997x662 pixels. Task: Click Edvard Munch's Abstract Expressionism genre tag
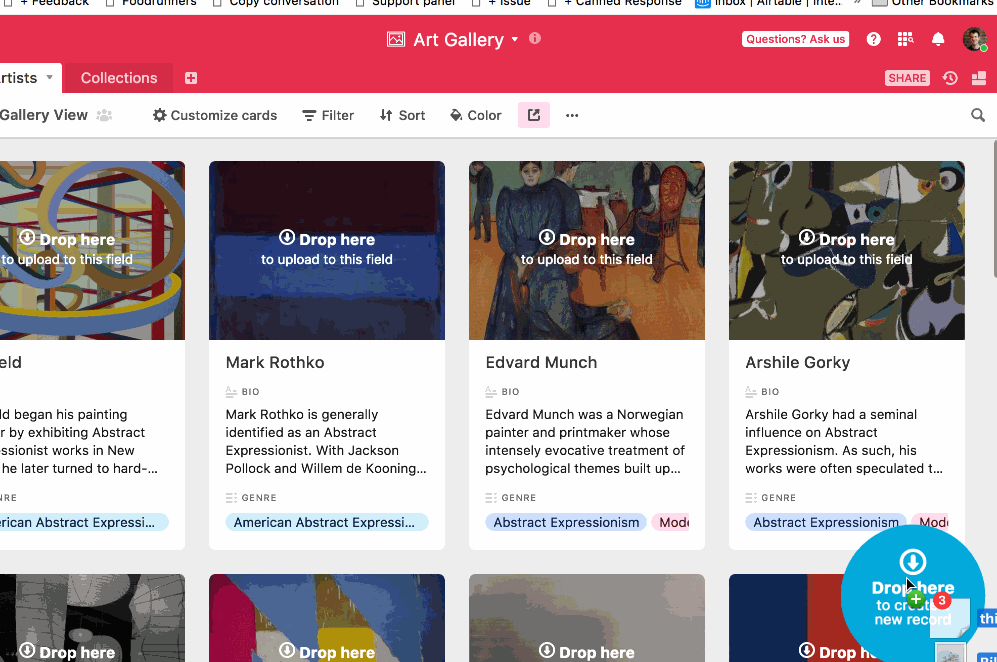pos(567,522)
